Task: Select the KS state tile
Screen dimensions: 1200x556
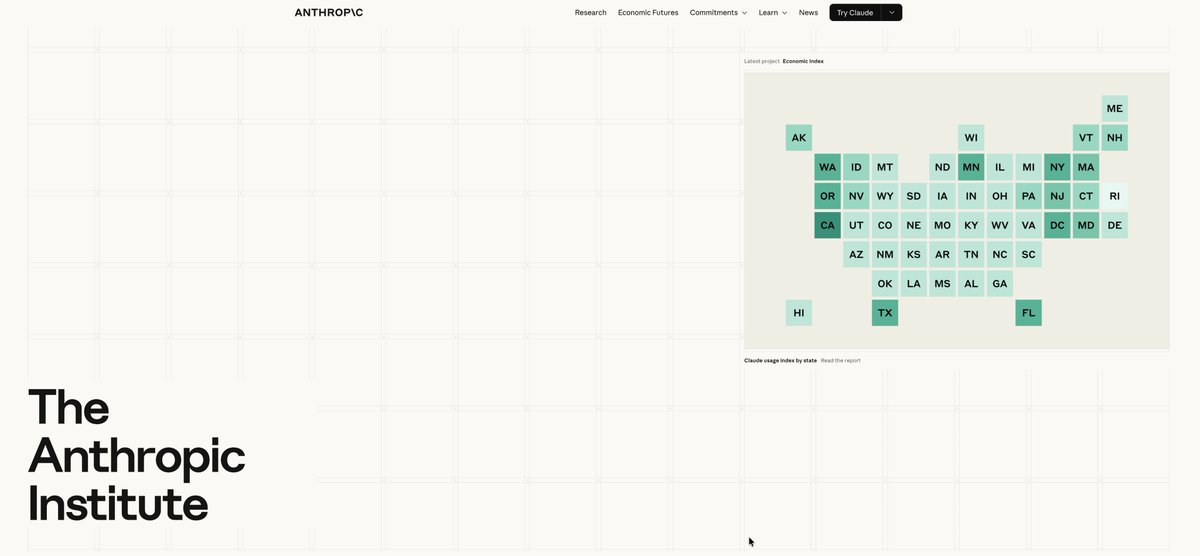Action: coord(914,254)
